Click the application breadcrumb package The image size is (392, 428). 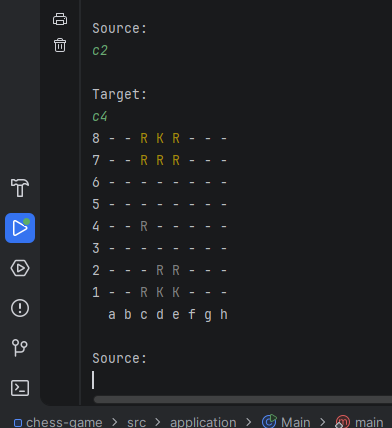click(x=203, y=422)
